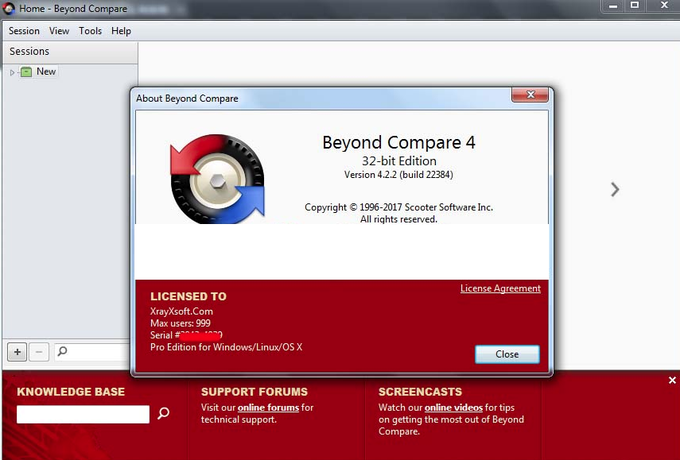Open the Tools menu

(90, 31)
